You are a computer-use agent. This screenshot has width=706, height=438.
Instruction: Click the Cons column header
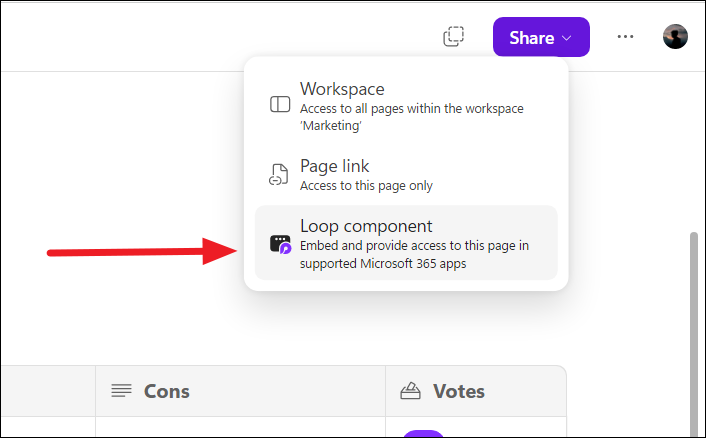point(240,391)
